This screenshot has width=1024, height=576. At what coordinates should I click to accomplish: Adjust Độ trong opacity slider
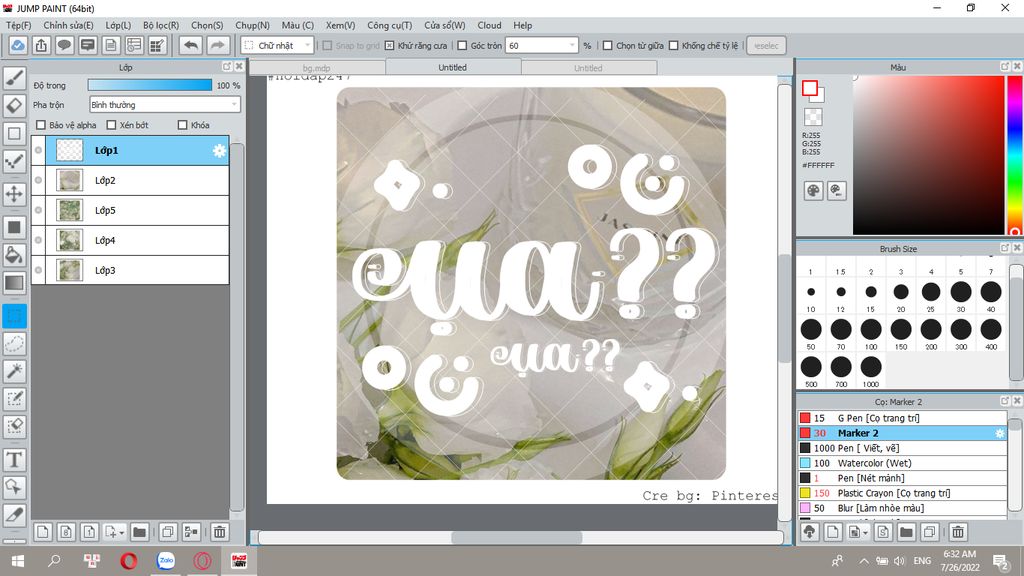150,85
